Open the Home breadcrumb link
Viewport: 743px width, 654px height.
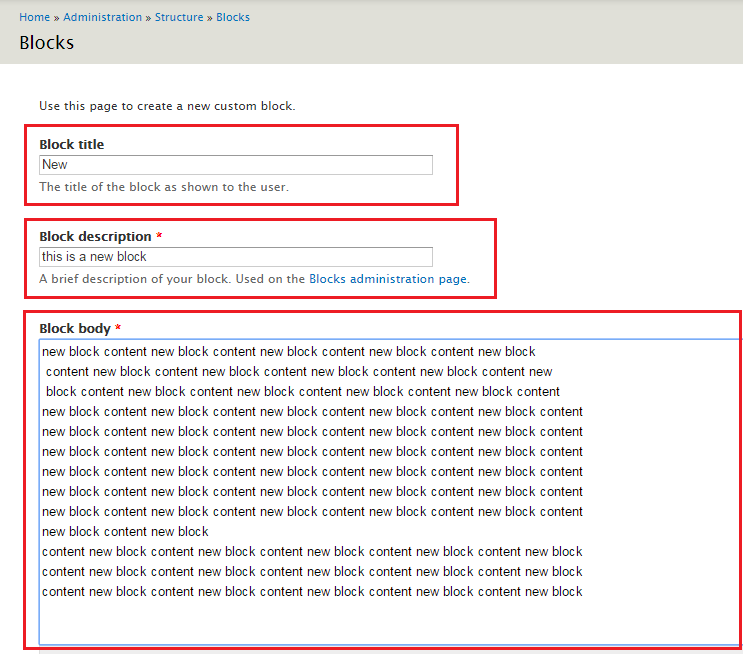[x=34, y=17]
